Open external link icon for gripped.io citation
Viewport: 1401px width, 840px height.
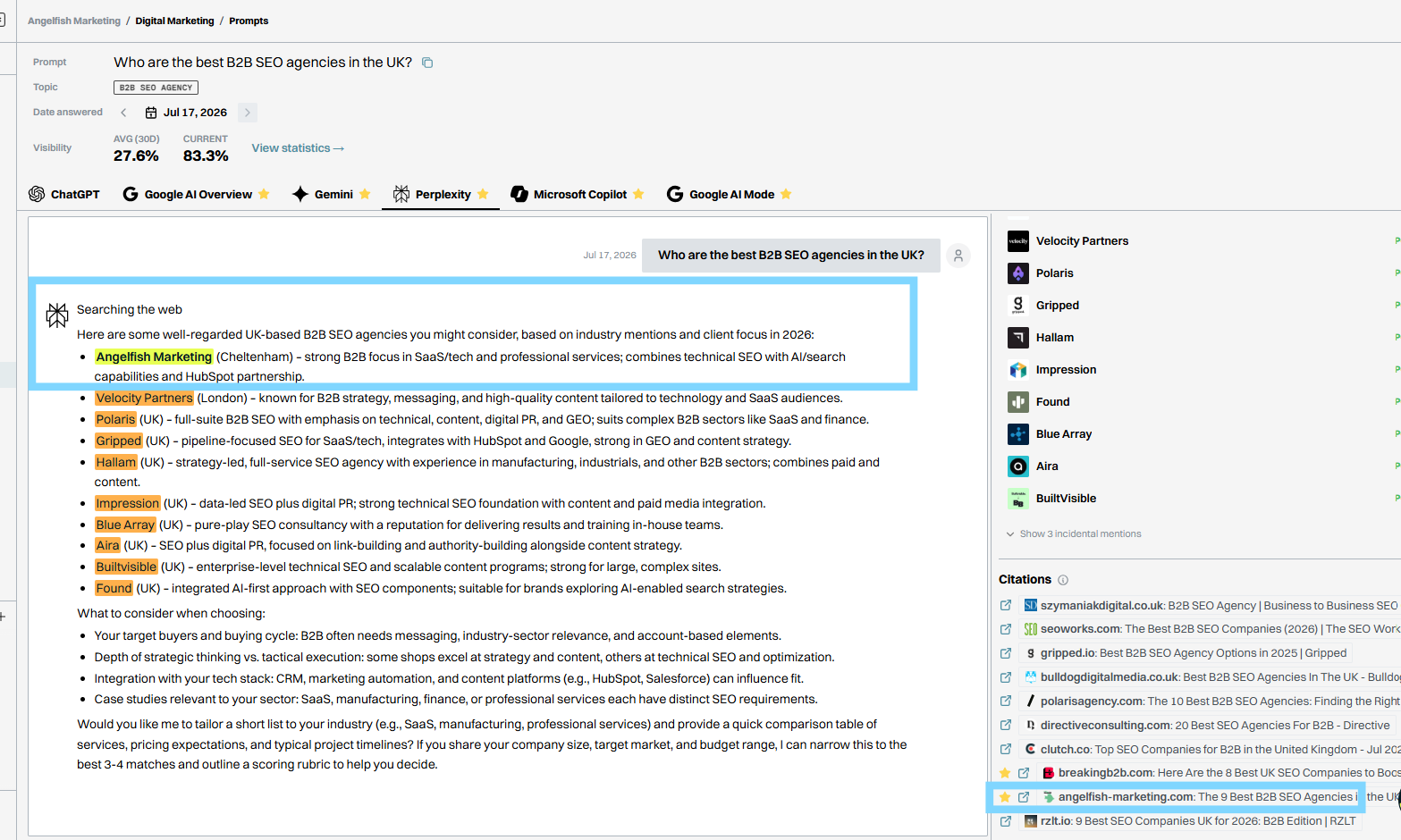pos(1006,653)
